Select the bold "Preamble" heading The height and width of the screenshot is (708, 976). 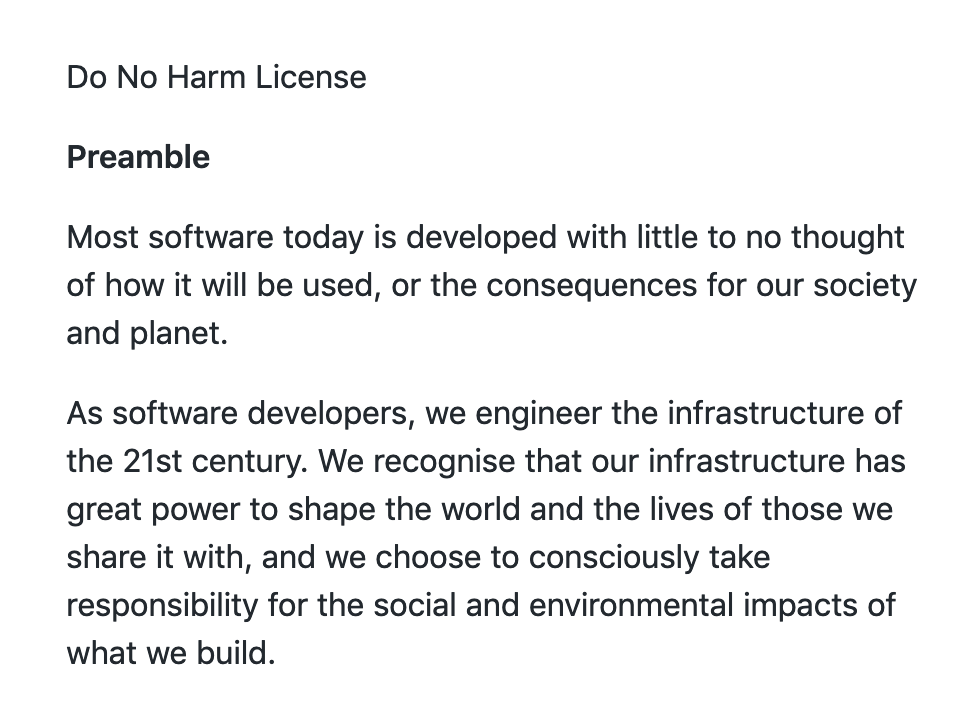pos(138,157)
